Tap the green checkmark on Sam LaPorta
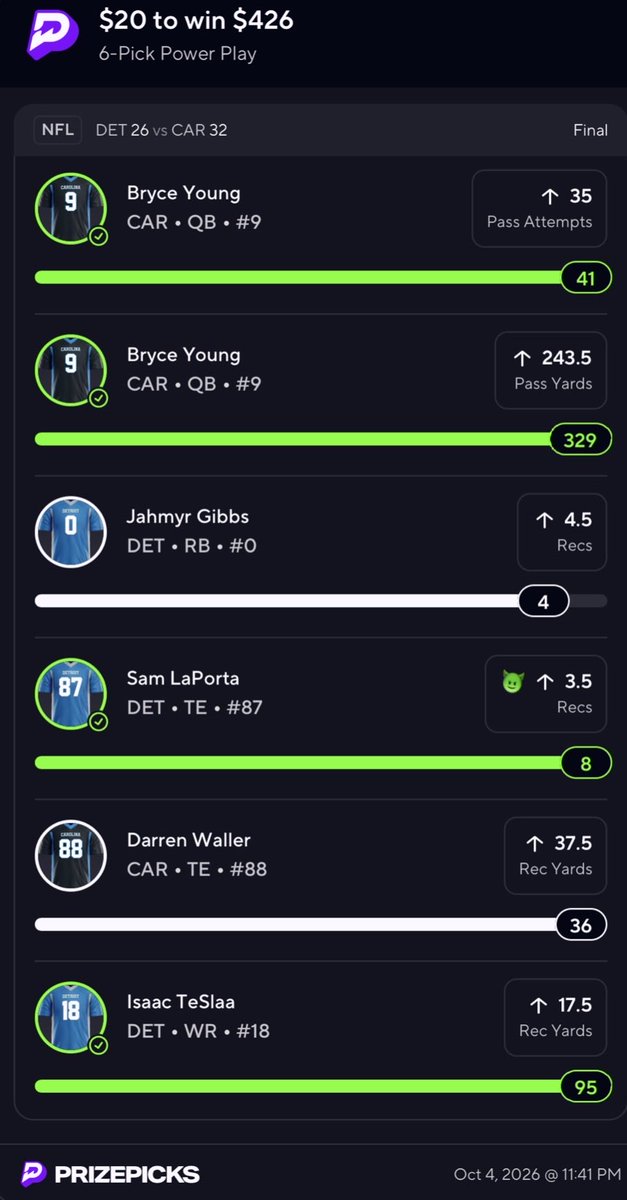 click(x=98, y=722)
